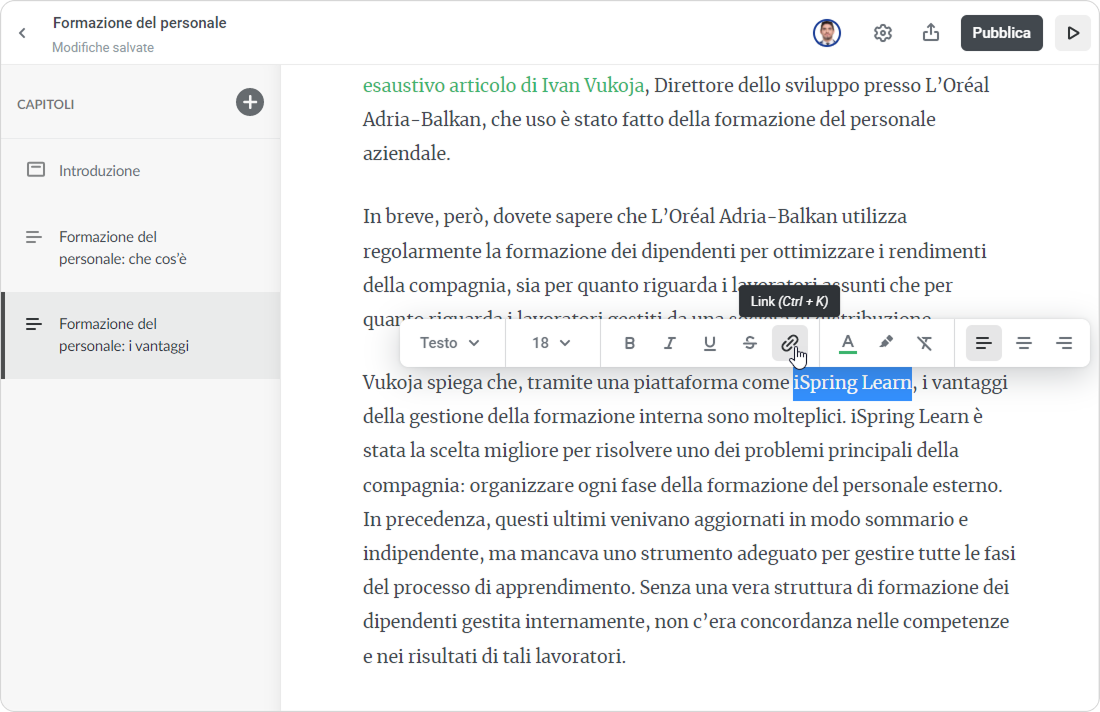Clear formatting from selected text
This screenshot has height=712, width=1100.
pos(925,343)
